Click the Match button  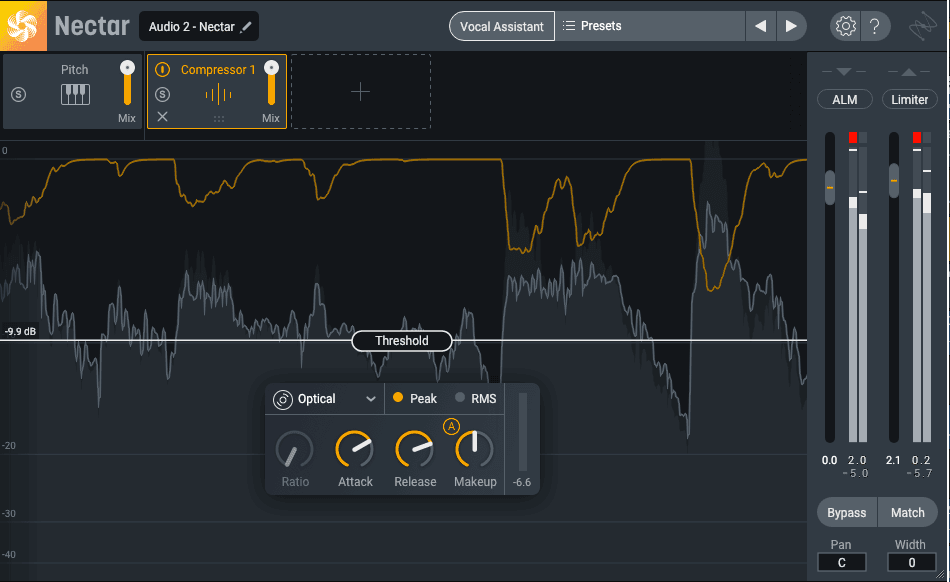click(x=908, y=512)
